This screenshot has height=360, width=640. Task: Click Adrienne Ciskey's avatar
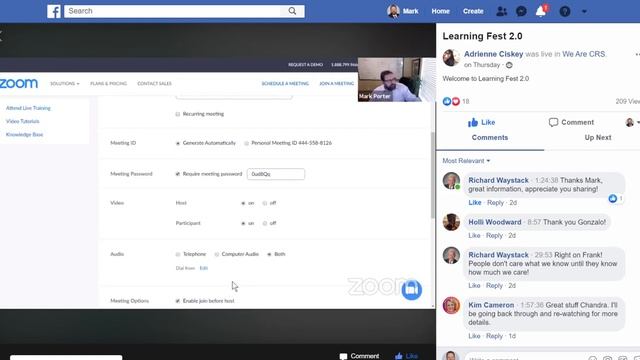pos(451,58)
